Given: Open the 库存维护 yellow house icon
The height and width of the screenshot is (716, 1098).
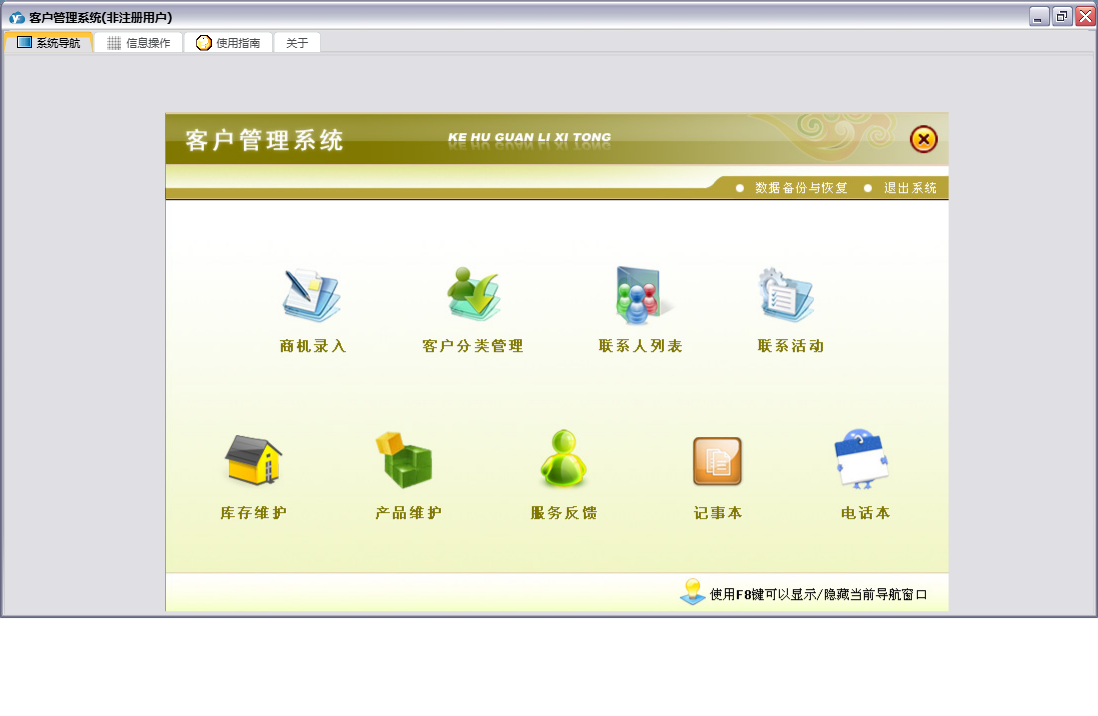Looking at the screenshot, I should [x=253, y=460].
